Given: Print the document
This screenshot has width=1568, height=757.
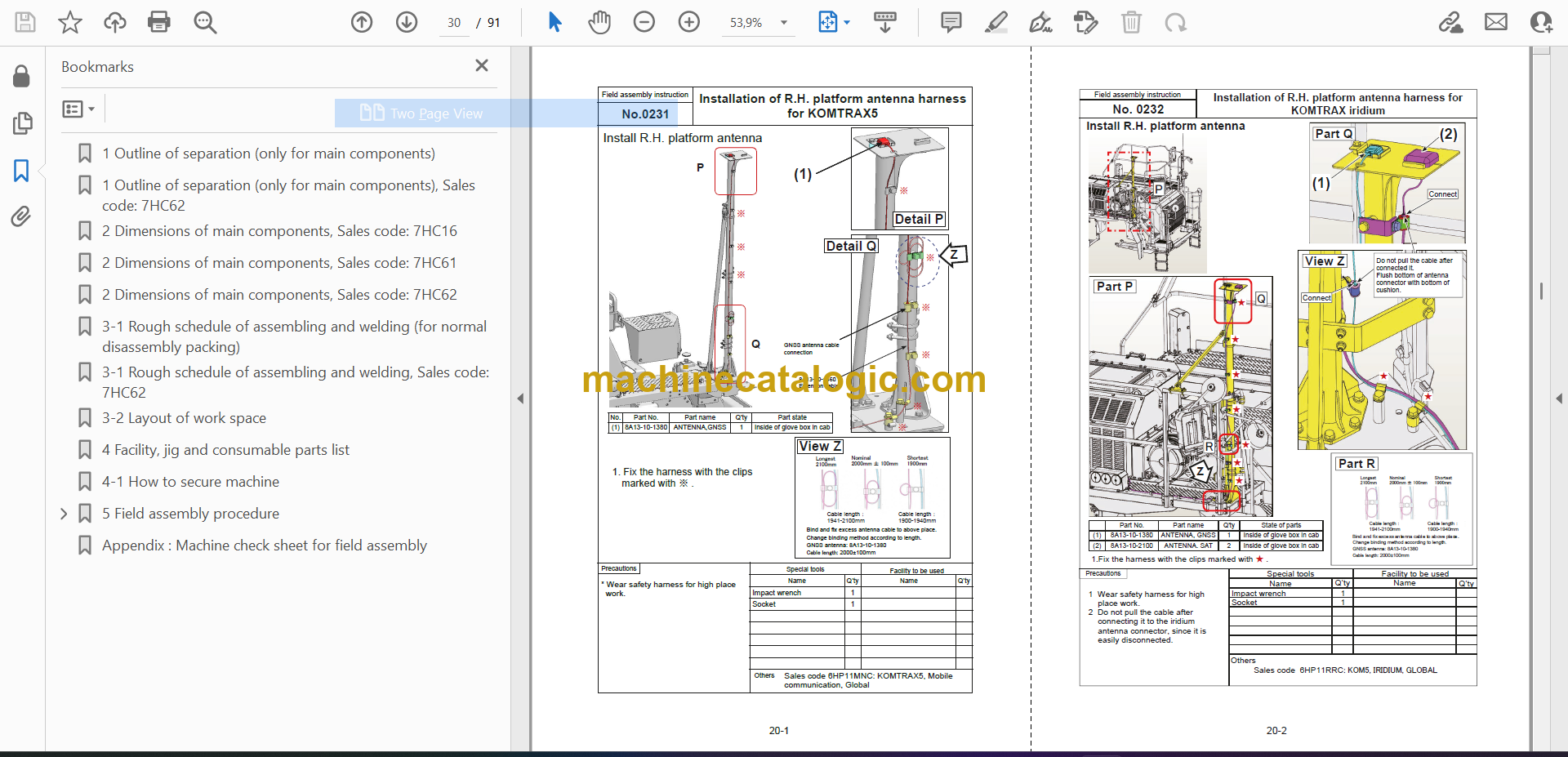Looking at the screenshot, I should click(x=159, y=22).
